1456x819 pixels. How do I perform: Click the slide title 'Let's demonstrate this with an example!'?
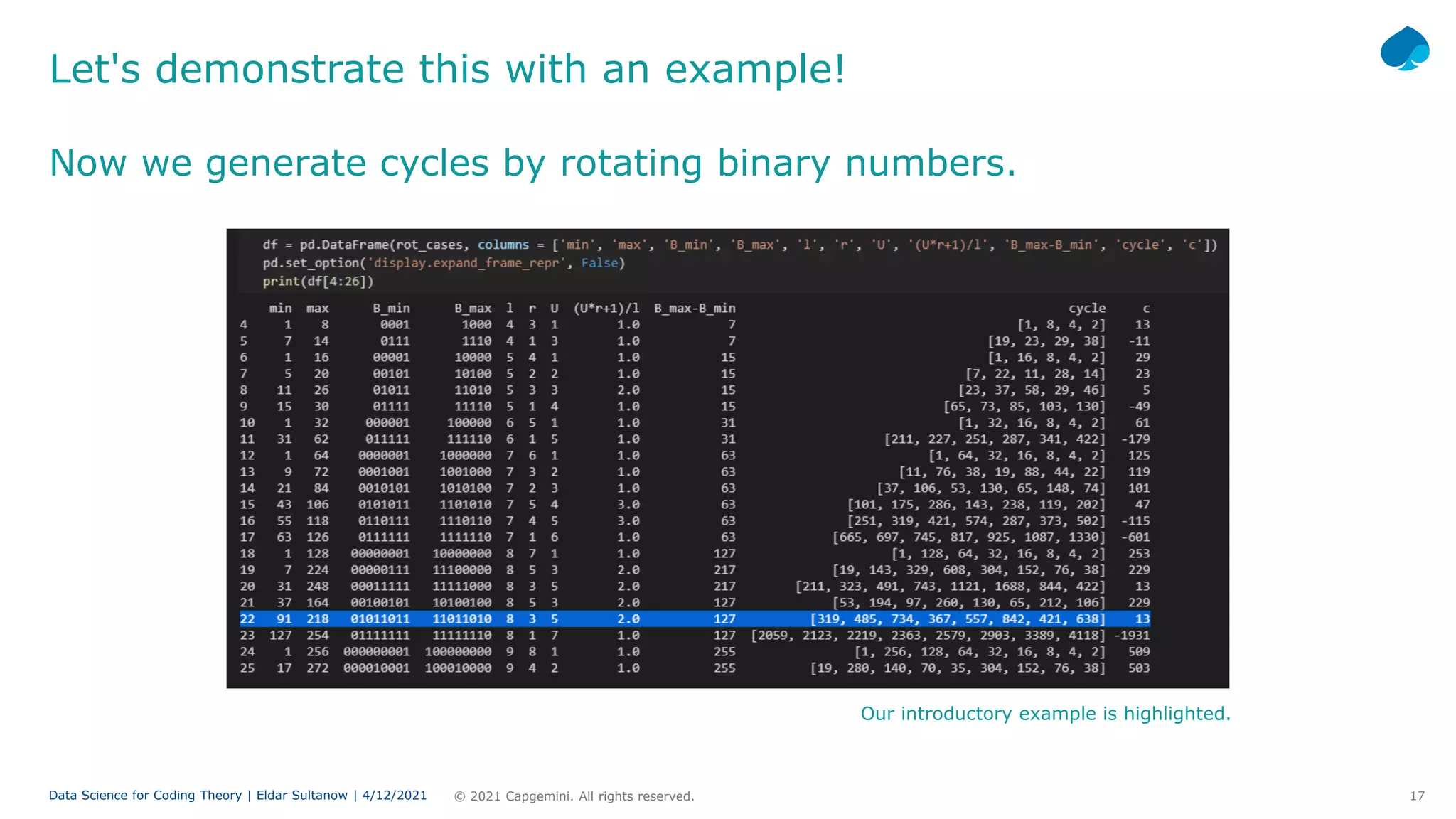(447, 70)
